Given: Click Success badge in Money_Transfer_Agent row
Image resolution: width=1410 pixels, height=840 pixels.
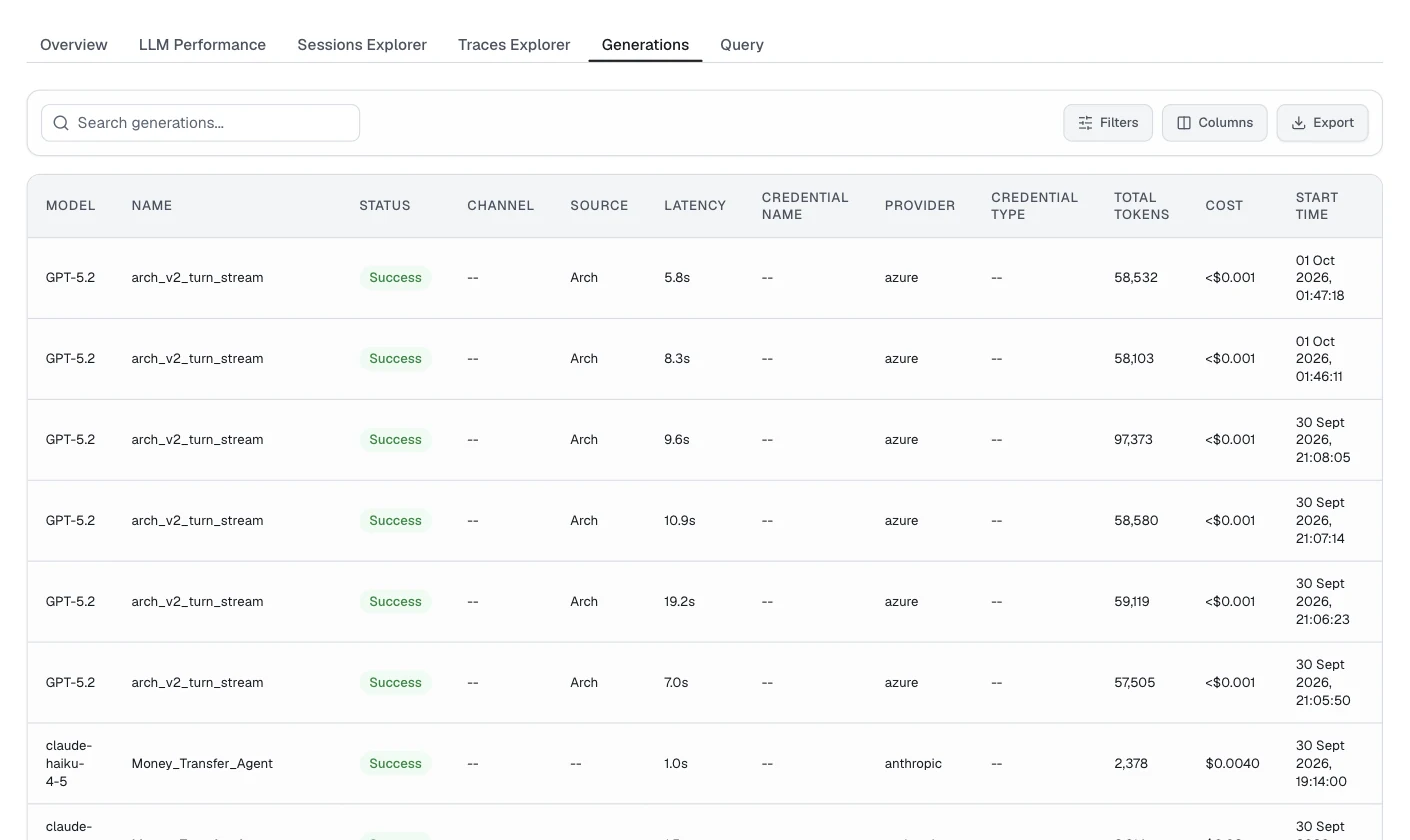Looking at the screenshot, I should pyautogui.click(x=395, y=764).
